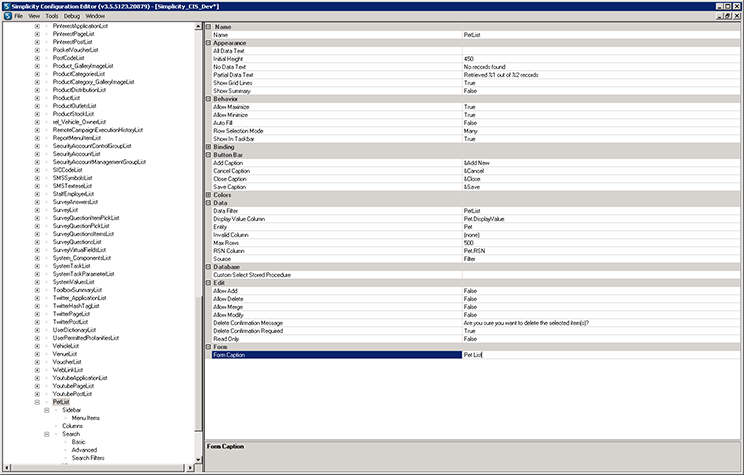
Task: Select the Search Filters node
Action: coord(88,458)
